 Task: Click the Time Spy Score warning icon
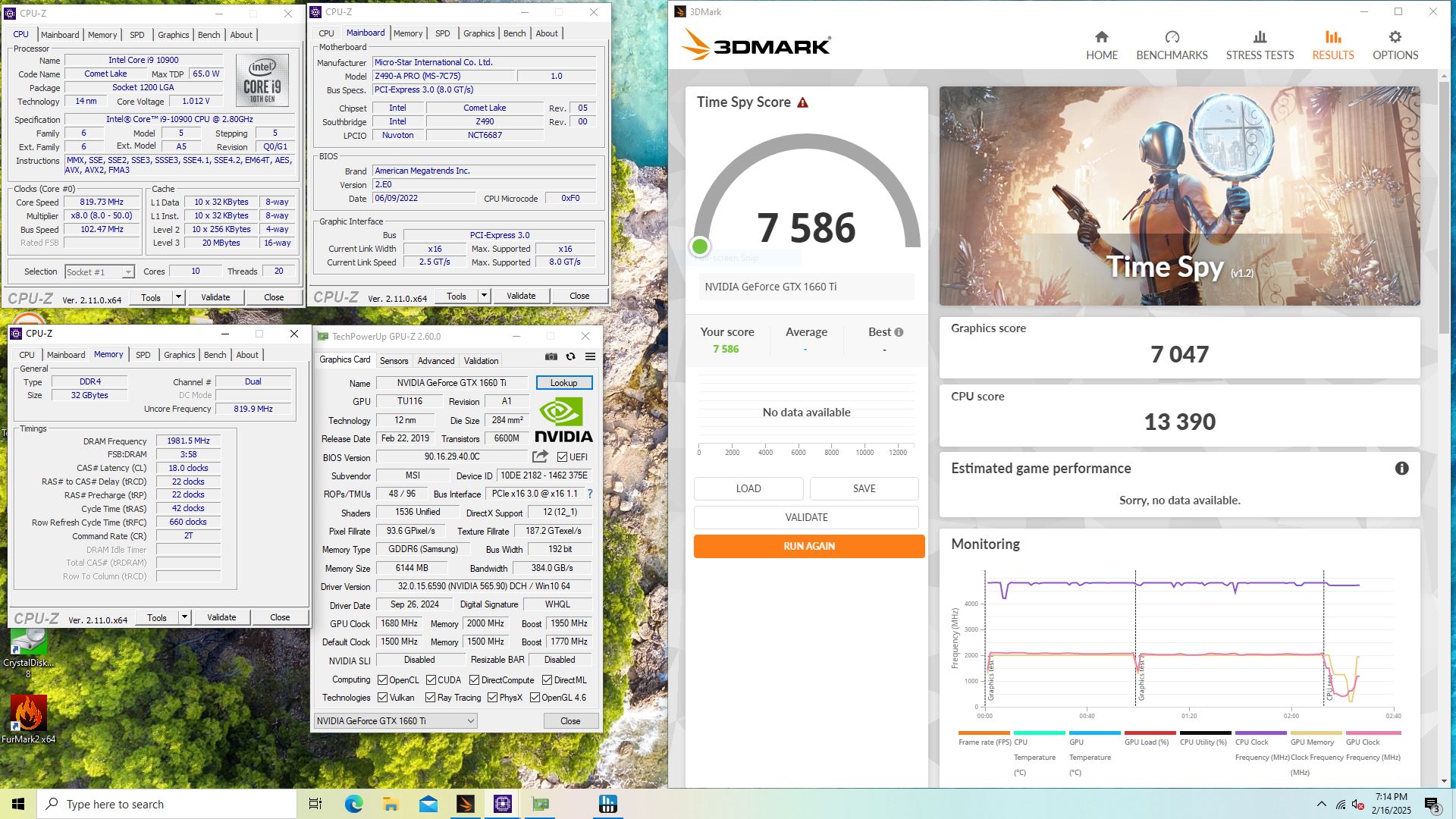(802, 102)
